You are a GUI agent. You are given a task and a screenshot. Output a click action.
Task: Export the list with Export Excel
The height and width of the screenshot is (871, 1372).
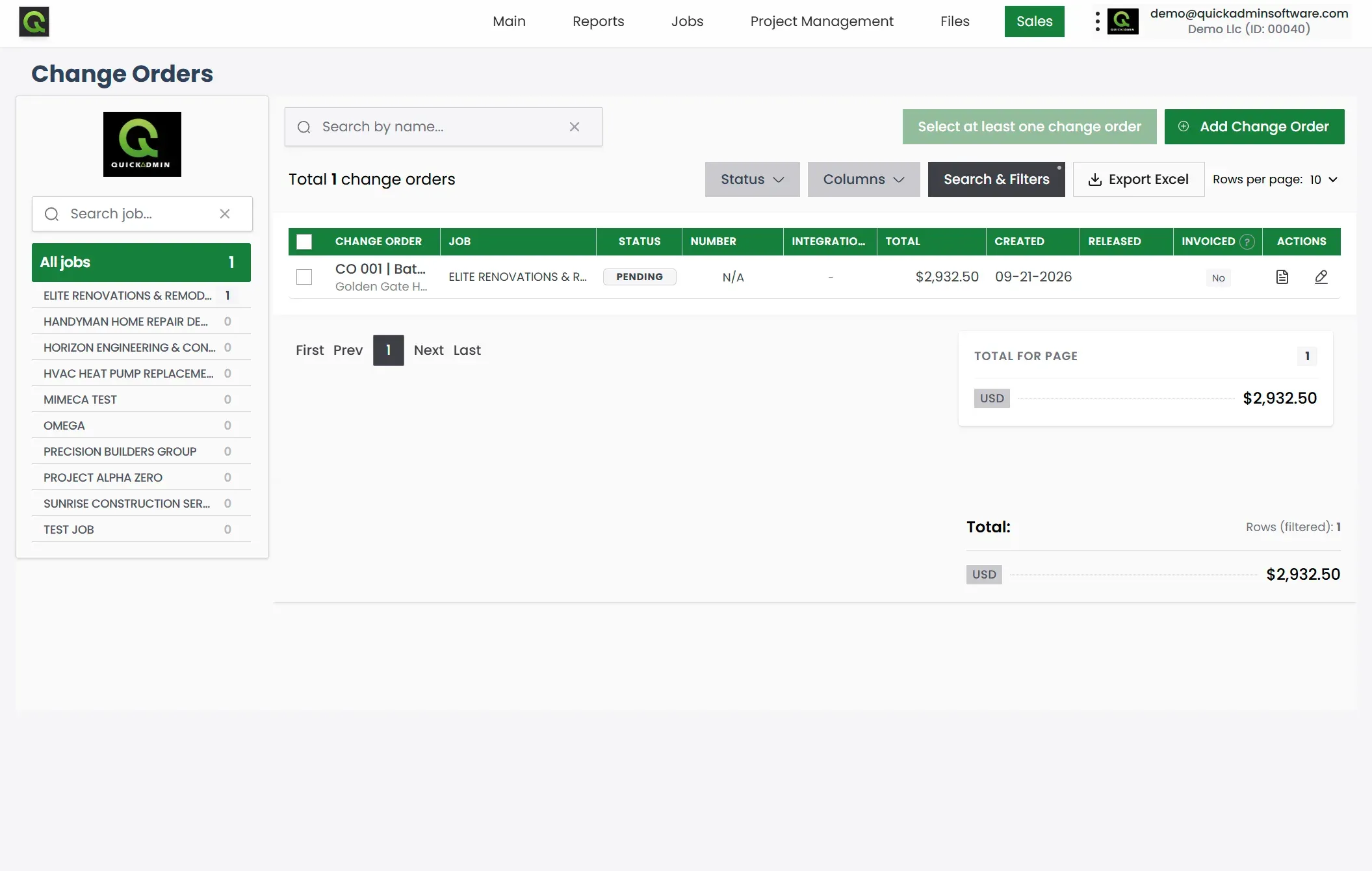(1139, 179)
